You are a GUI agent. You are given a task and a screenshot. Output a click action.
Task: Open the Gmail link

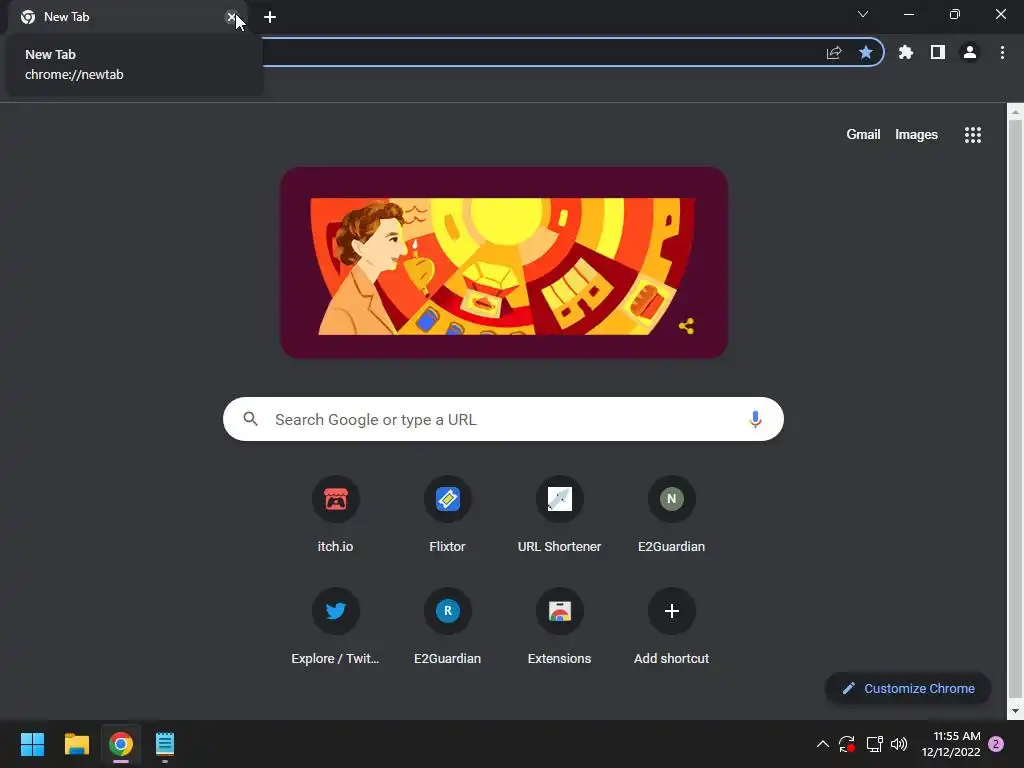tap(863, 135)
